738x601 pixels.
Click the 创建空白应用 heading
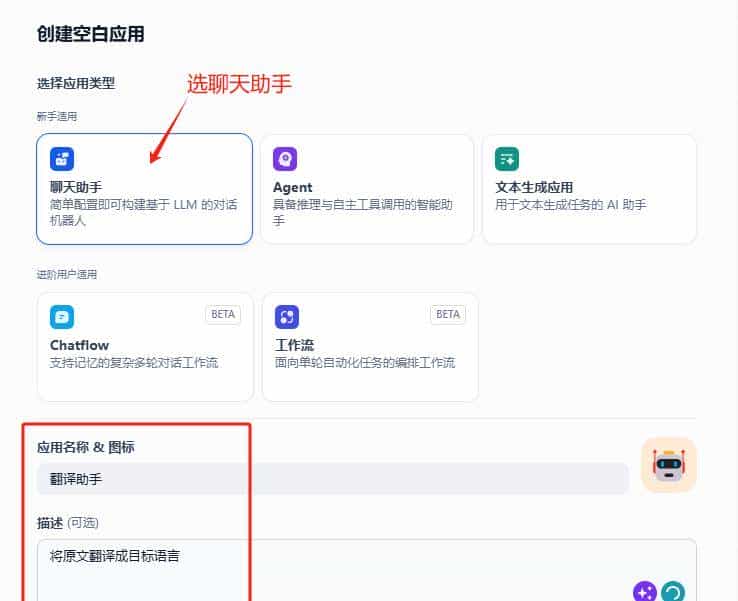[91, 34]
